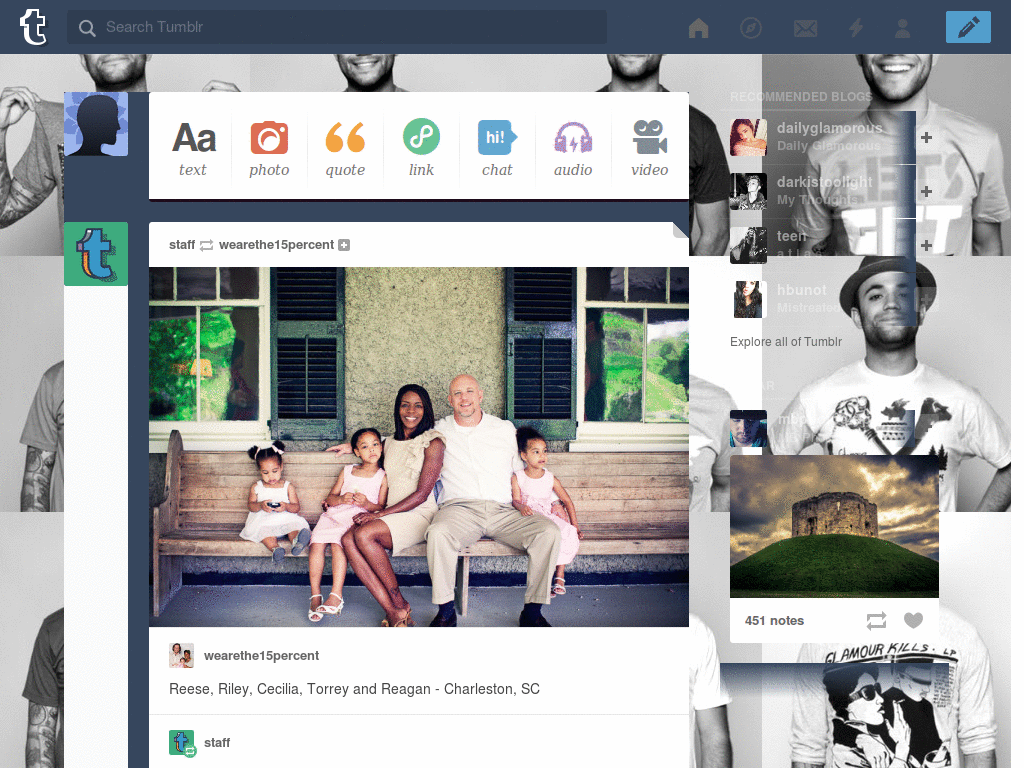Open wearethe15percent name below photo
1024x768 pixels.
click(x=261, y=656)
